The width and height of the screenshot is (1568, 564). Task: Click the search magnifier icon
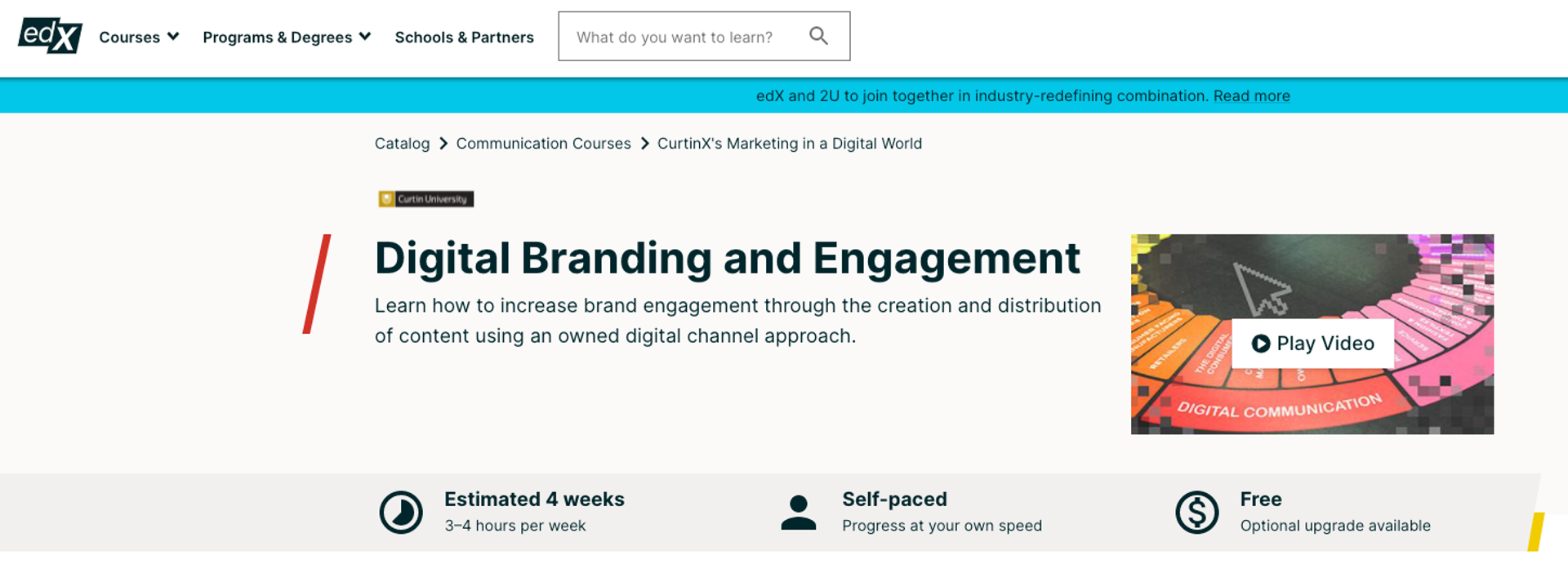[x=818, y=36]
